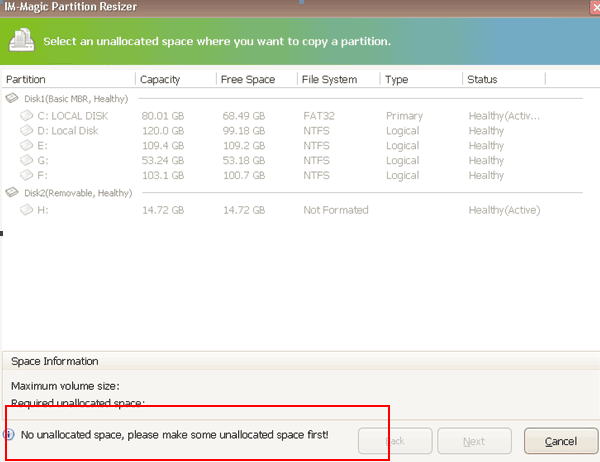This screenshot has width=600, height=462.
Task: Click the Disk1 drive icon
Action: tap(12, 98)
